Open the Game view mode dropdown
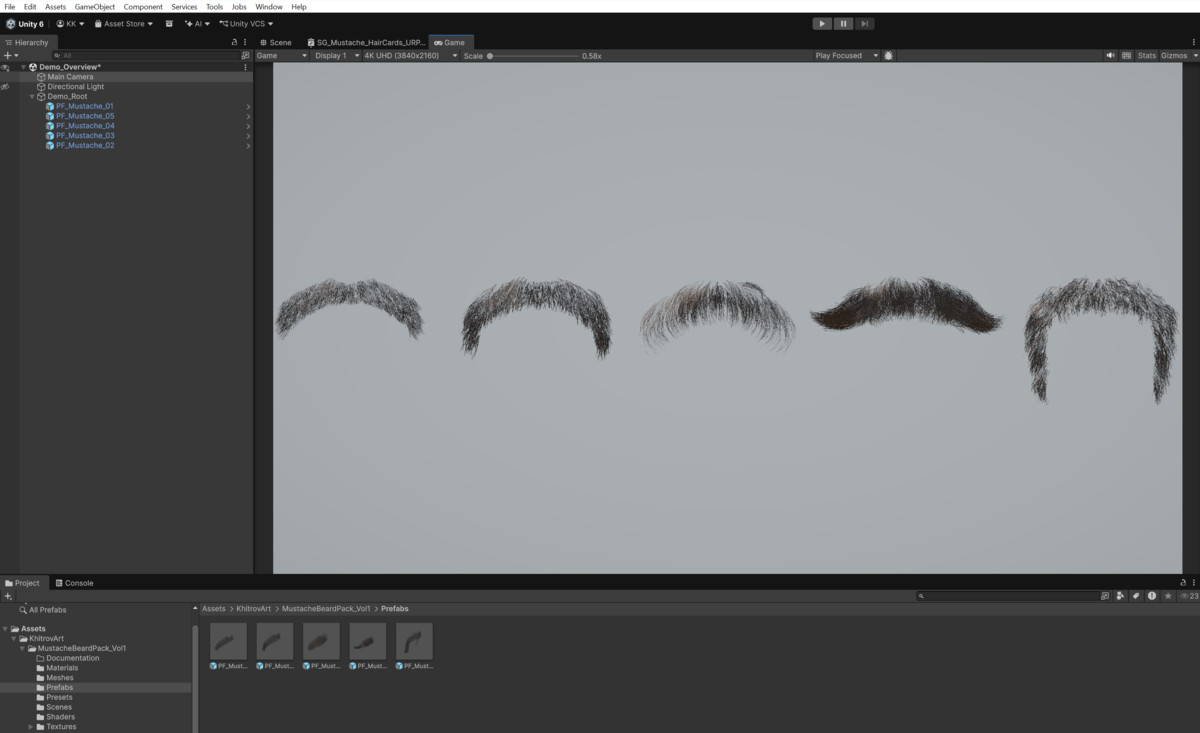Screen dimensions: 1200x733 click(x=281, y=56)
